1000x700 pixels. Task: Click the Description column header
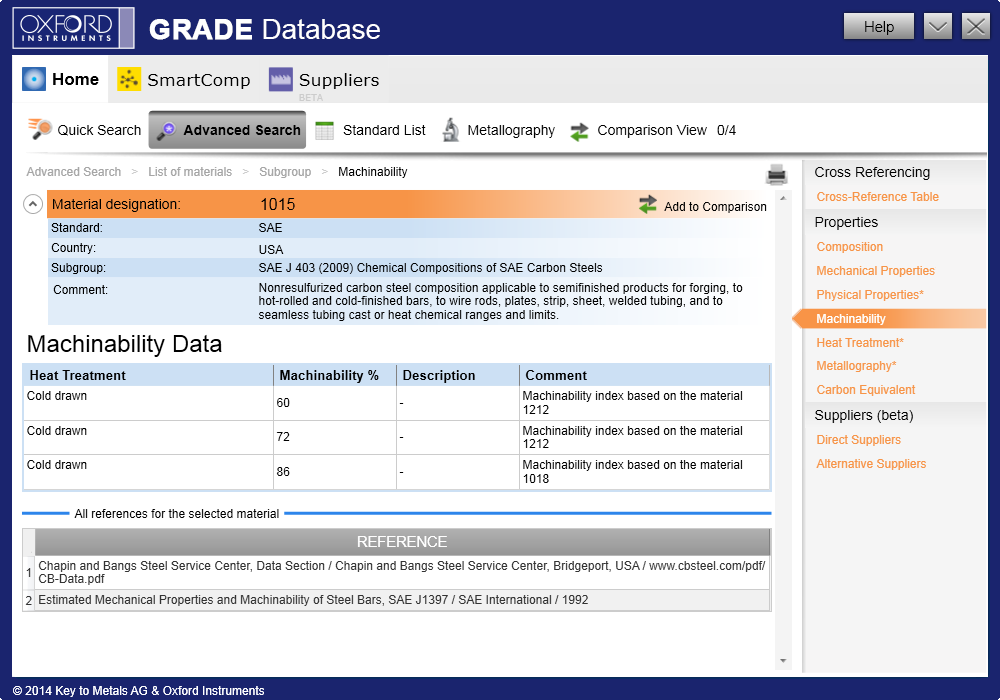[x=458, y=376]
